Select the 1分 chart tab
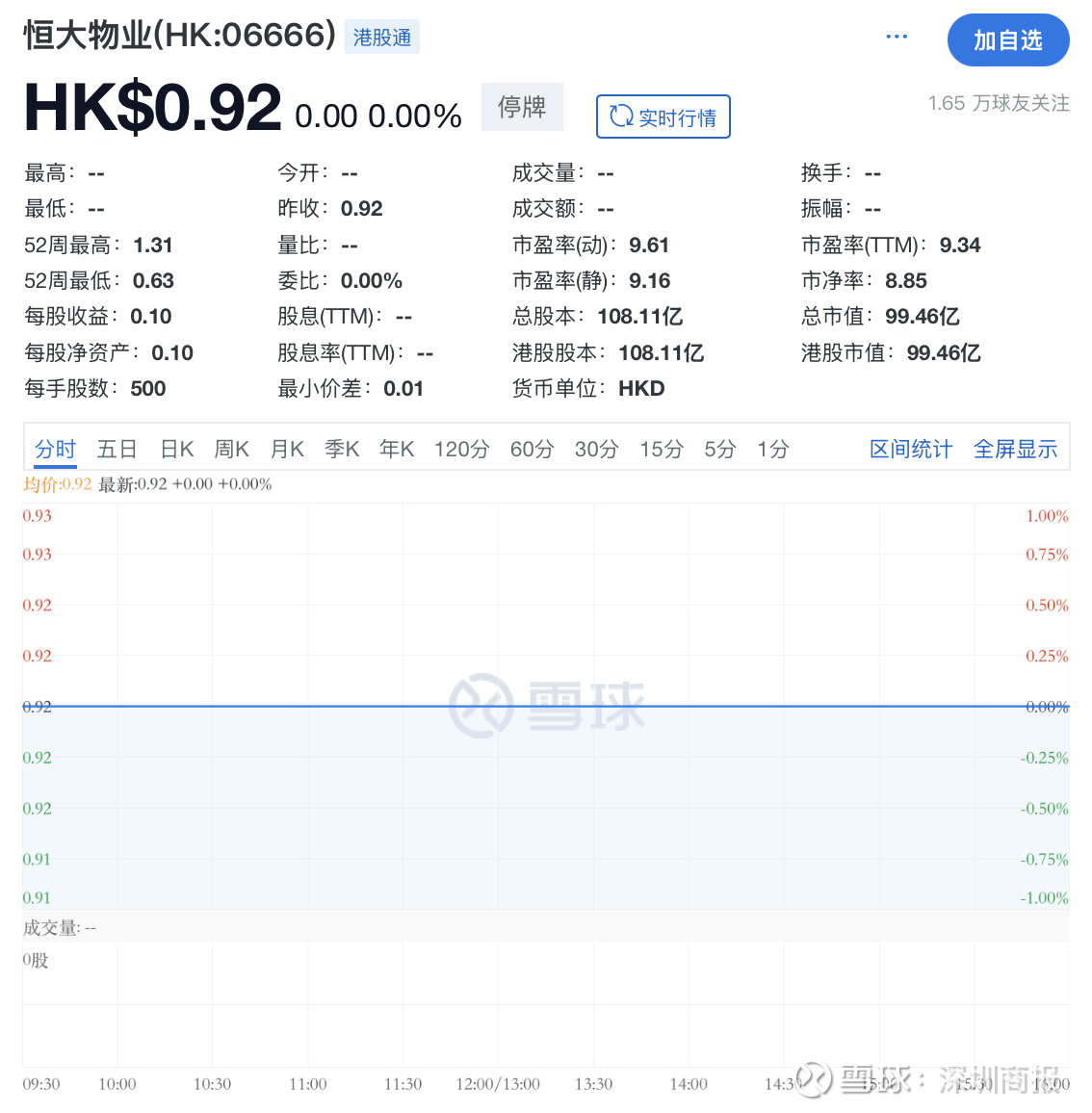Viewport: 1092px width, 1113px height. (772, 450)
